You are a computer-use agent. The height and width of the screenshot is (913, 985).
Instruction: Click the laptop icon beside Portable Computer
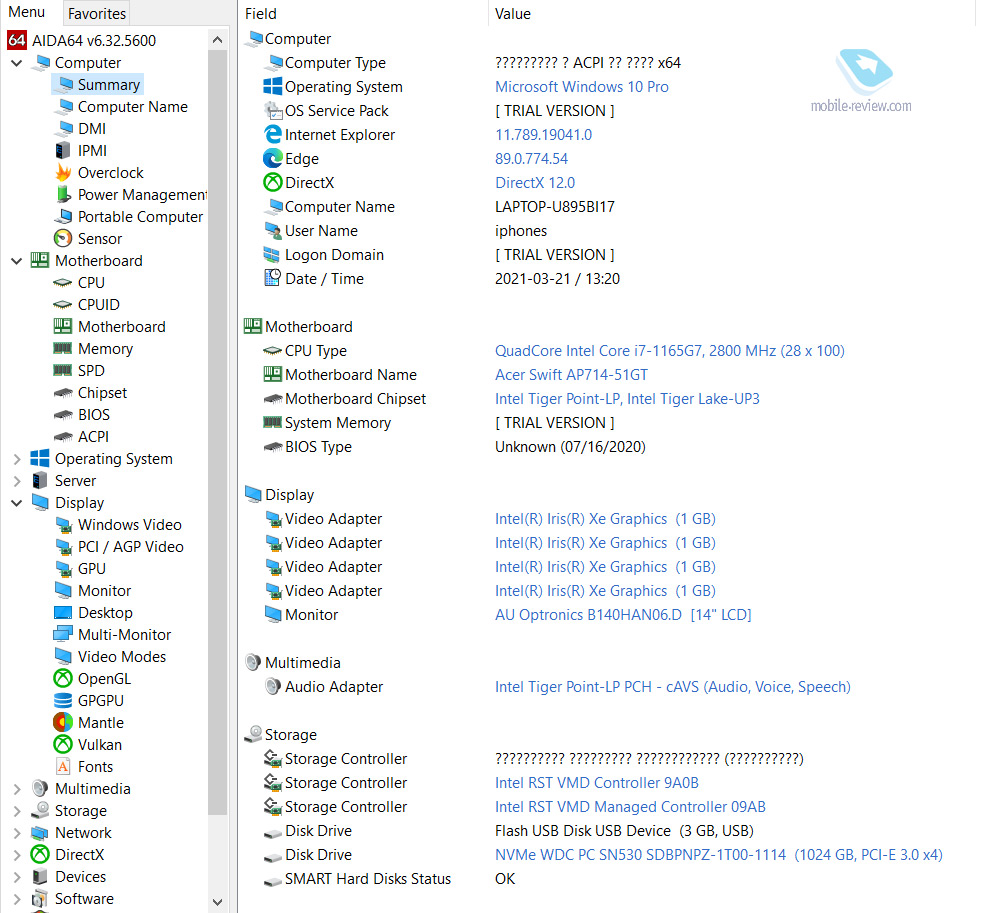click(63, 217)
